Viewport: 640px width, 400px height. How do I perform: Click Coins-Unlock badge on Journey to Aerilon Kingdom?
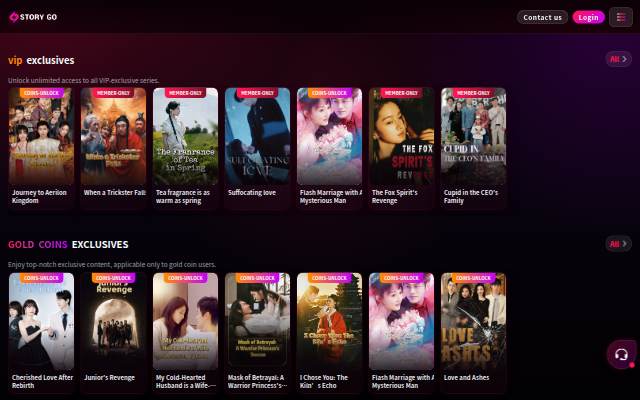point(42,93)
